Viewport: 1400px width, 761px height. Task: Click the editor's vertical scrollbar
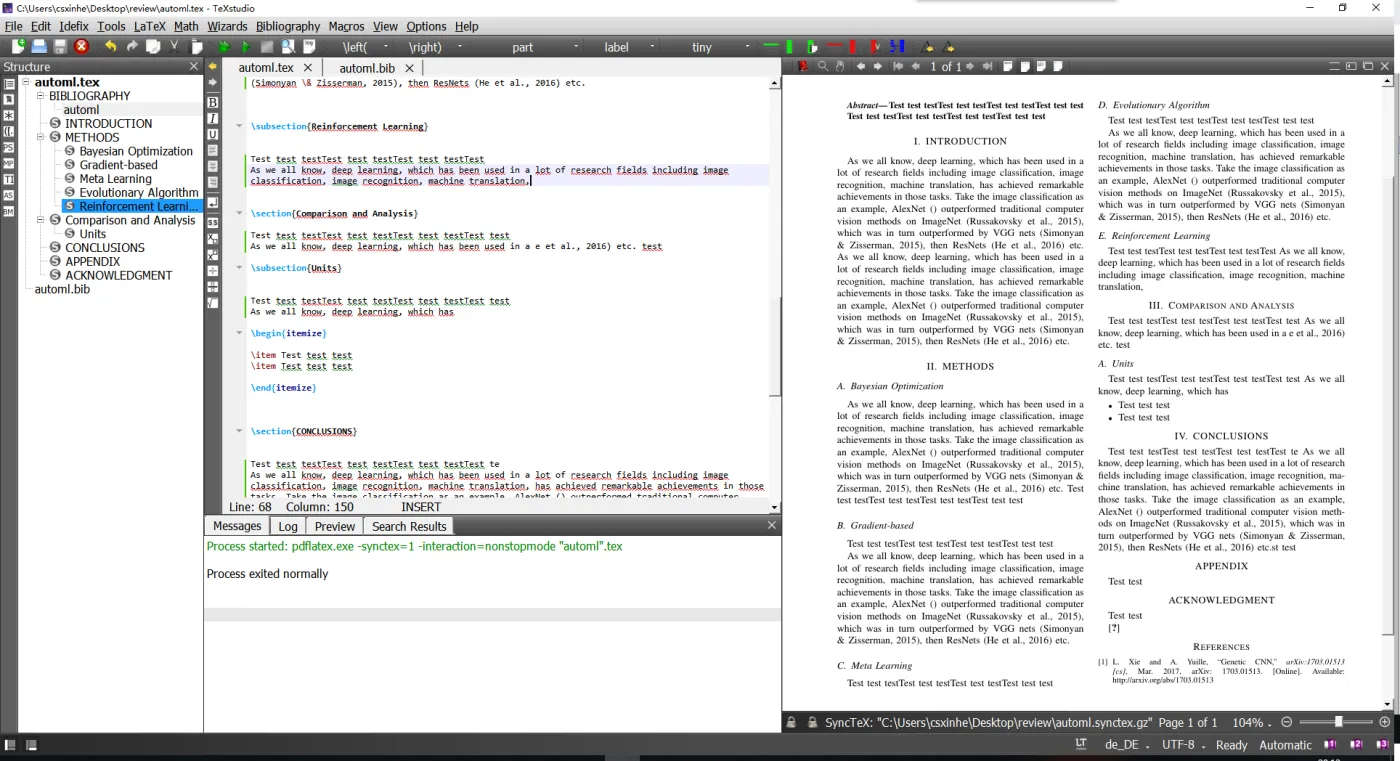pyautogui.click(x=776, y=300)
